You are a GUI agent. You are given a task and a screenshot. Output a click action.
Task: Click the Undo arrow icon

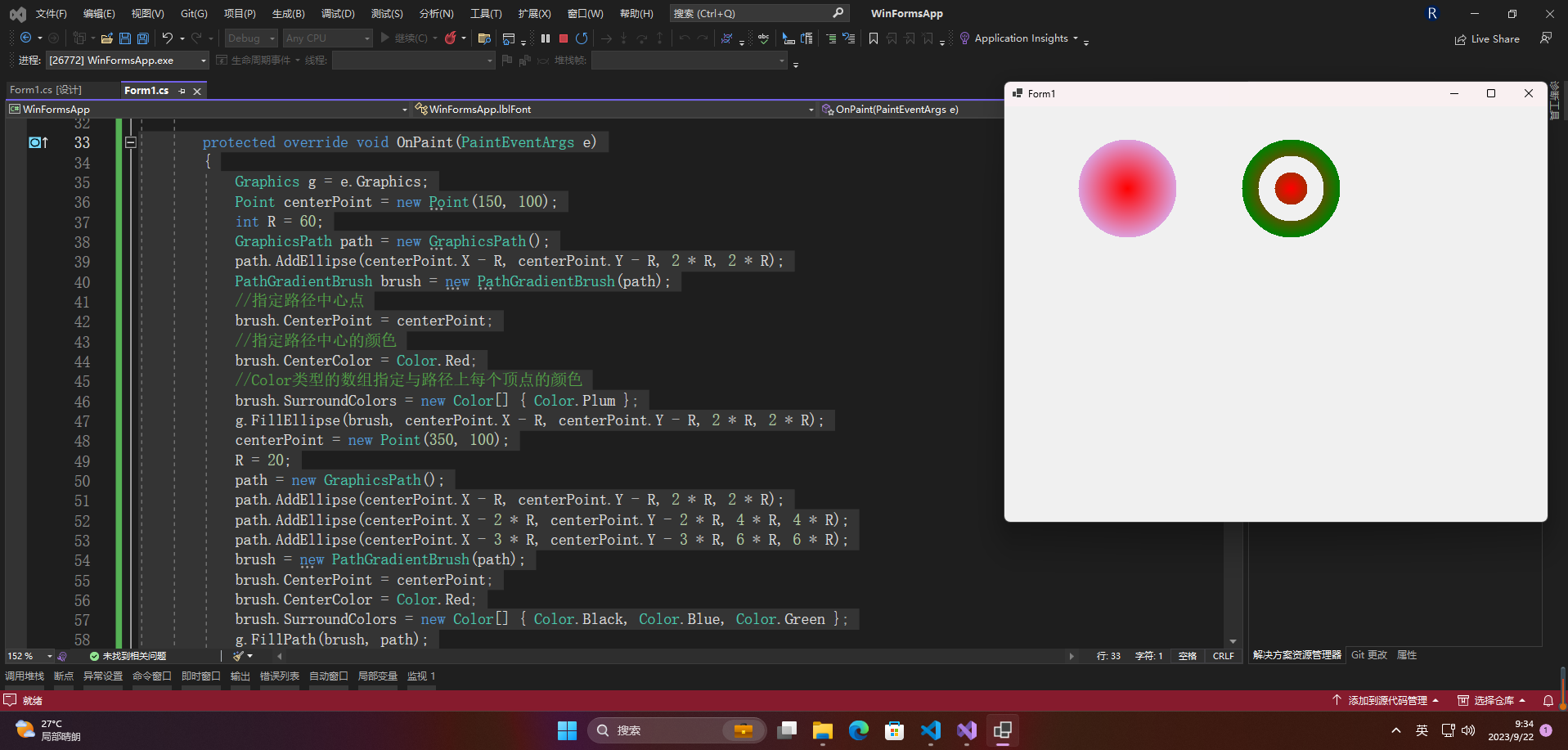coord(167,38)
